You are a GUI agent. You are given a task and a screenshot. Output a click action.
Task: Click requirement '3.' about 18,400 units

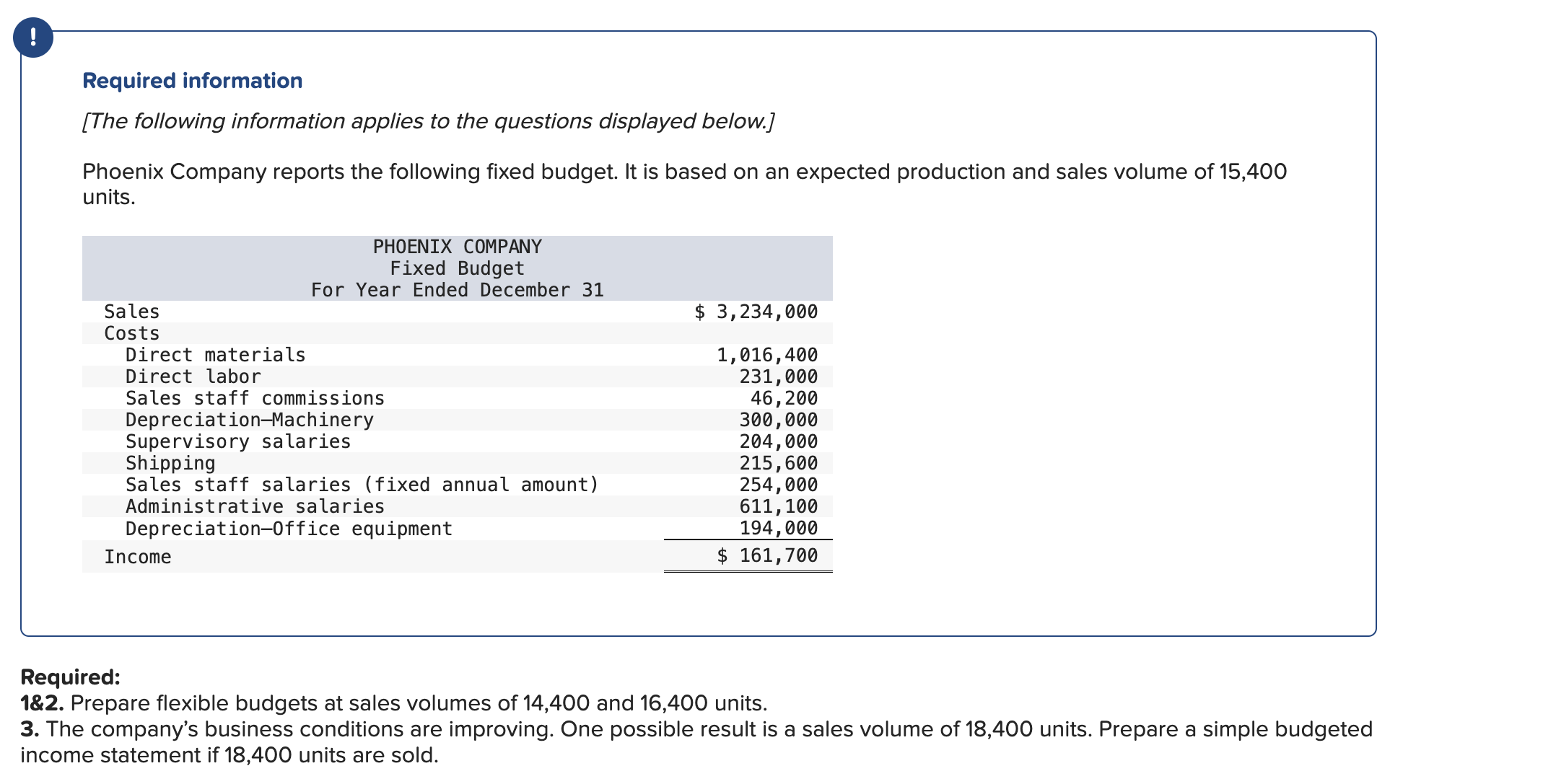[x=696, y=730]
